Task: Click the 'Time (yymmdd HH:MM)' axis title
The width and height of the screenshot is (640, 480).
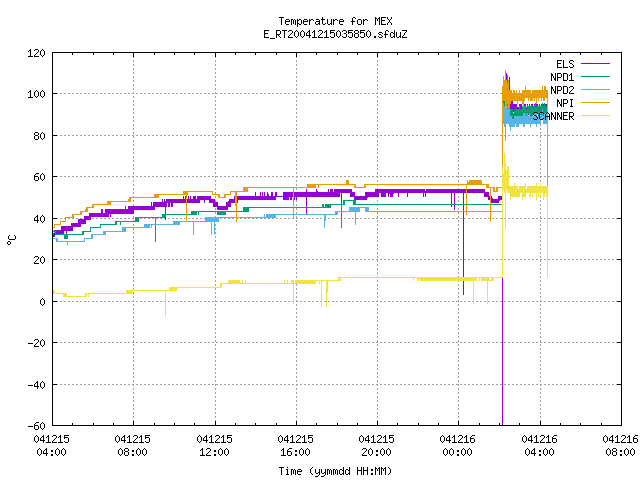Action: (335, 471)
